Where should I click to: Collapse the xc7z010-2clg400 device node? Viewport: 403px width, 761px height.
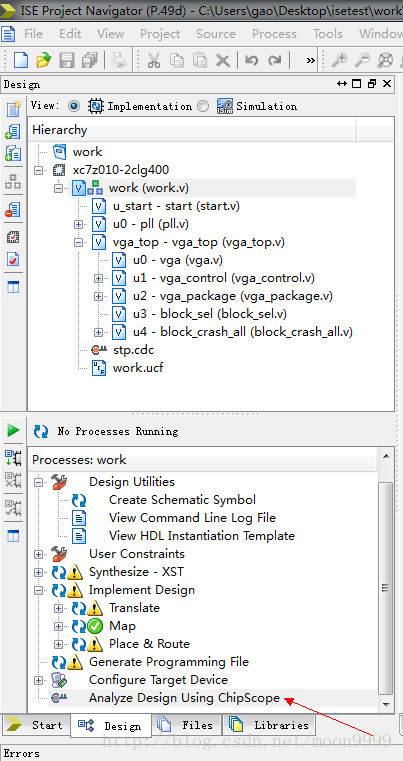click(x=39, y=170)
